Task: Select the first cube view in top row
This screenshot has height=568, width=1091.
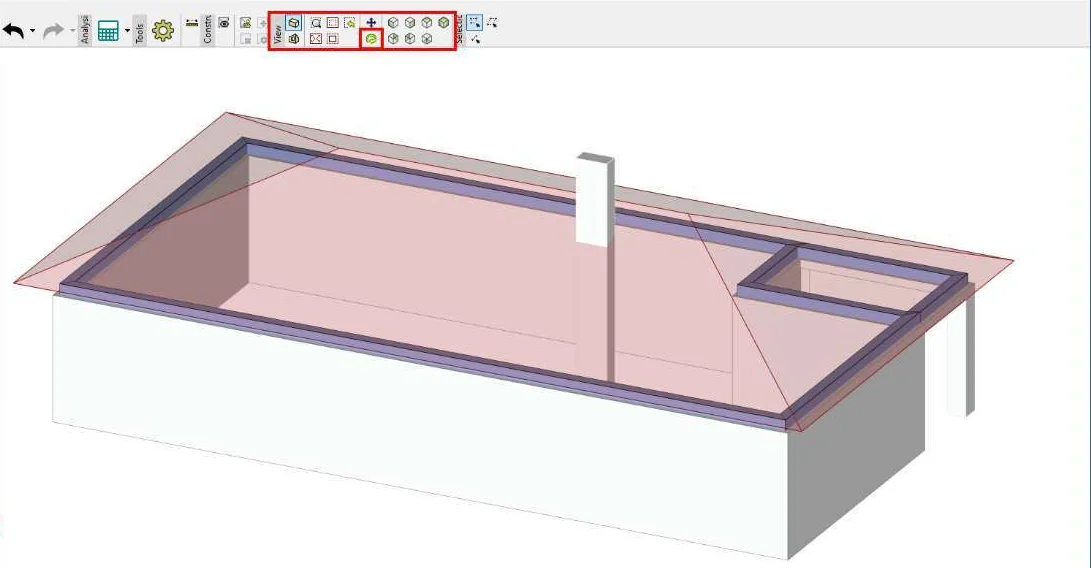Action: [x=393, y=23]
